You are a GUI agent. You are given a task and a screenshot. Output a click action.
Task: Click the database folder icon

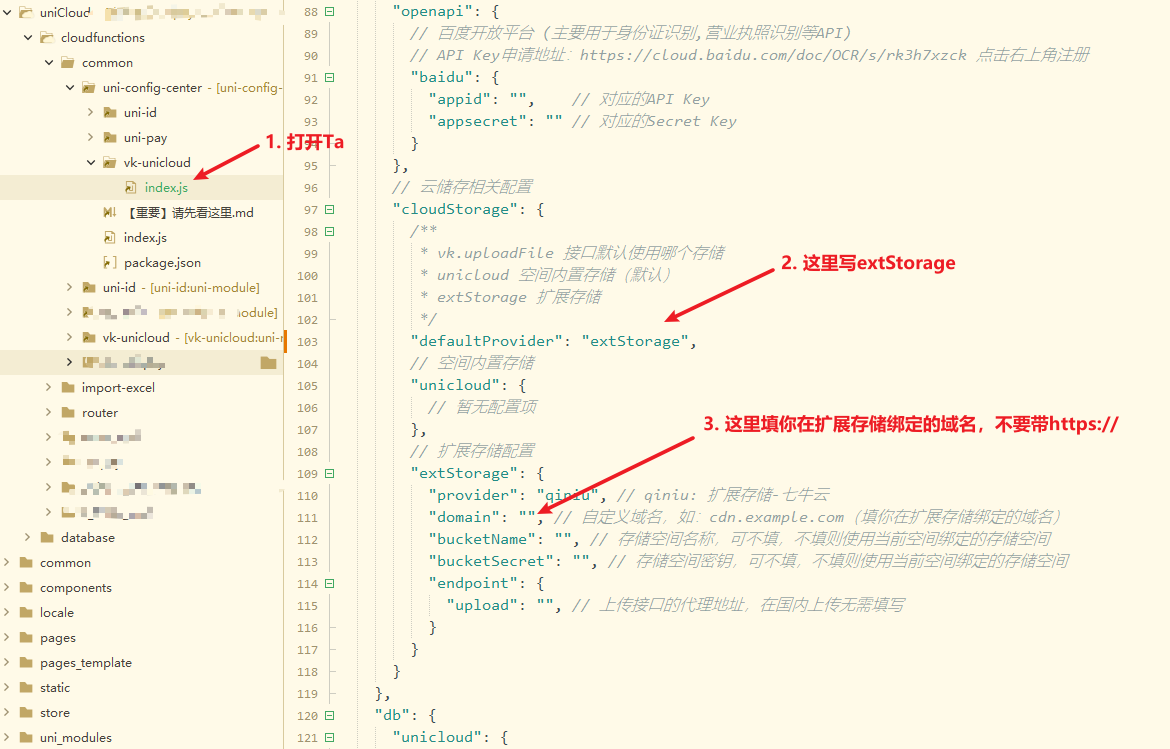pyautogui.click(x=47, y=538)
